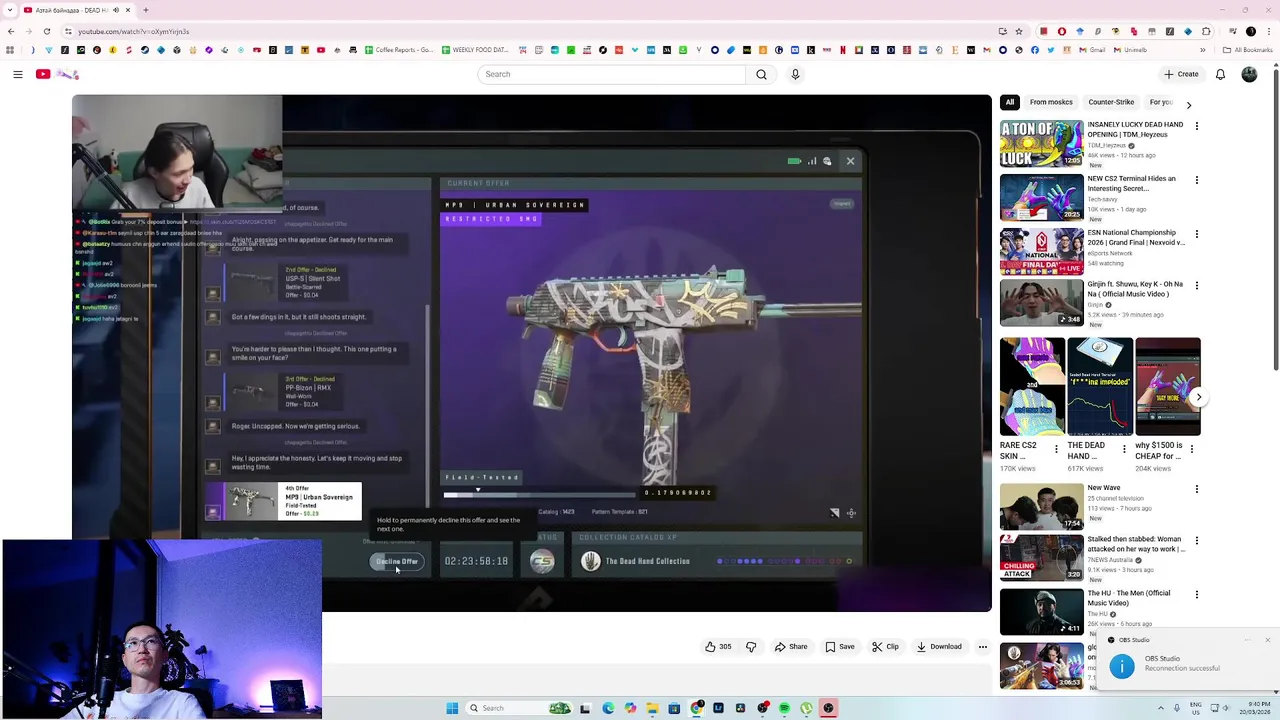Open Lightroom from the taskbar

click(x=718, y=708)
